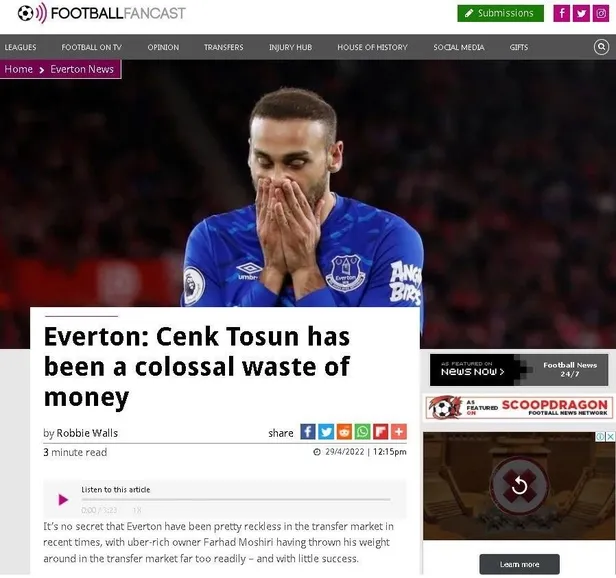616x578 pixels.
Task: Open the header Twitter page icon
Action: click(x=581, y=13)
